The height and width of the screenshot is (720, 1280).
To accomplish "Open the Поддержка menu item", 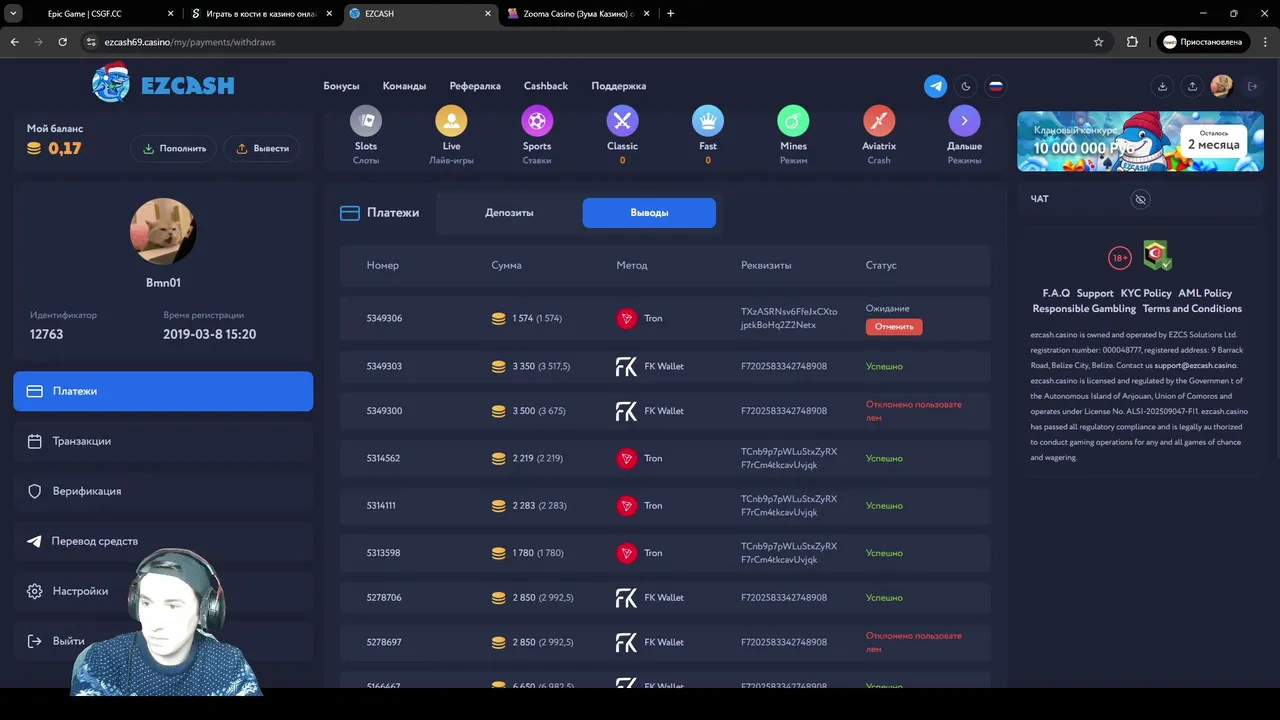I will pos(619,86).
